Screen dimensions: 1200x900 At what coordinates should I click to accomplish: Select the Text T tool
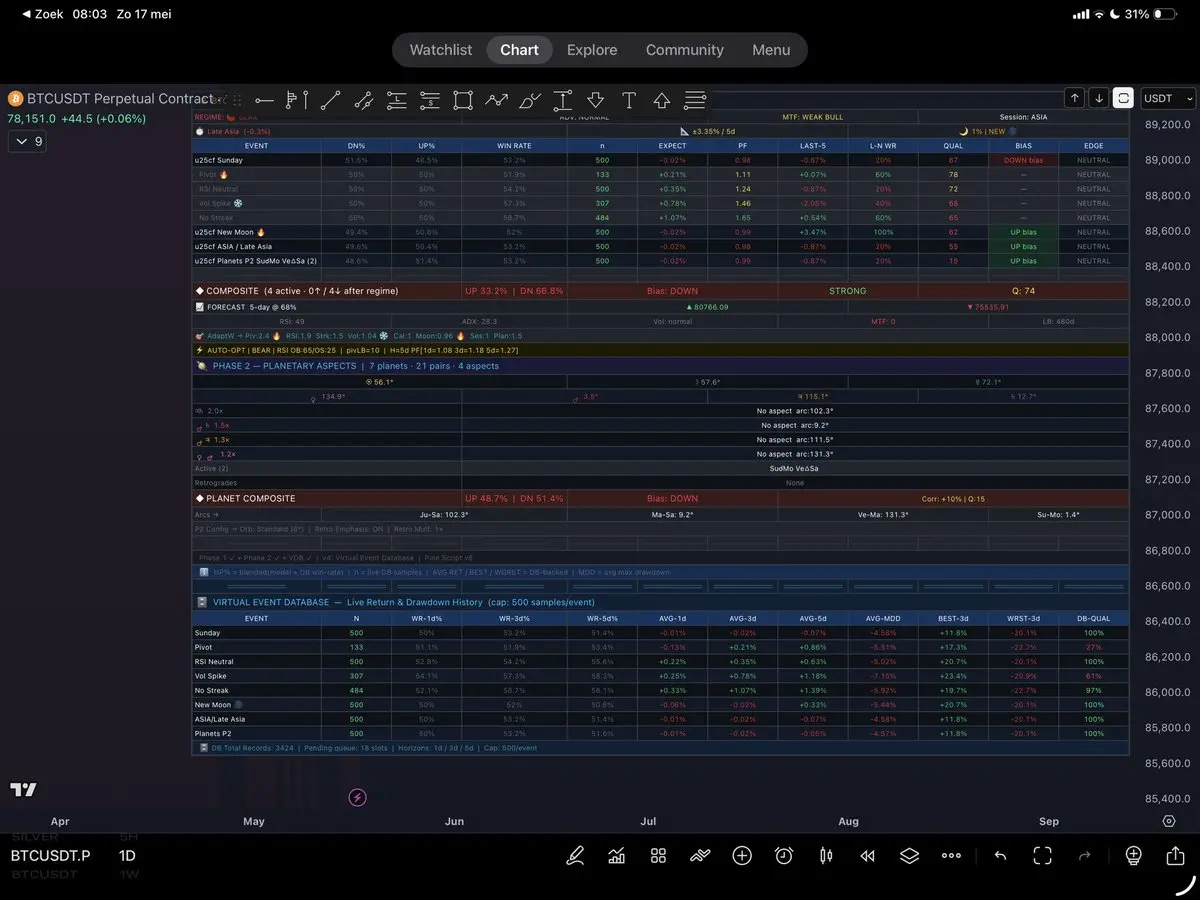pos(629,100)
